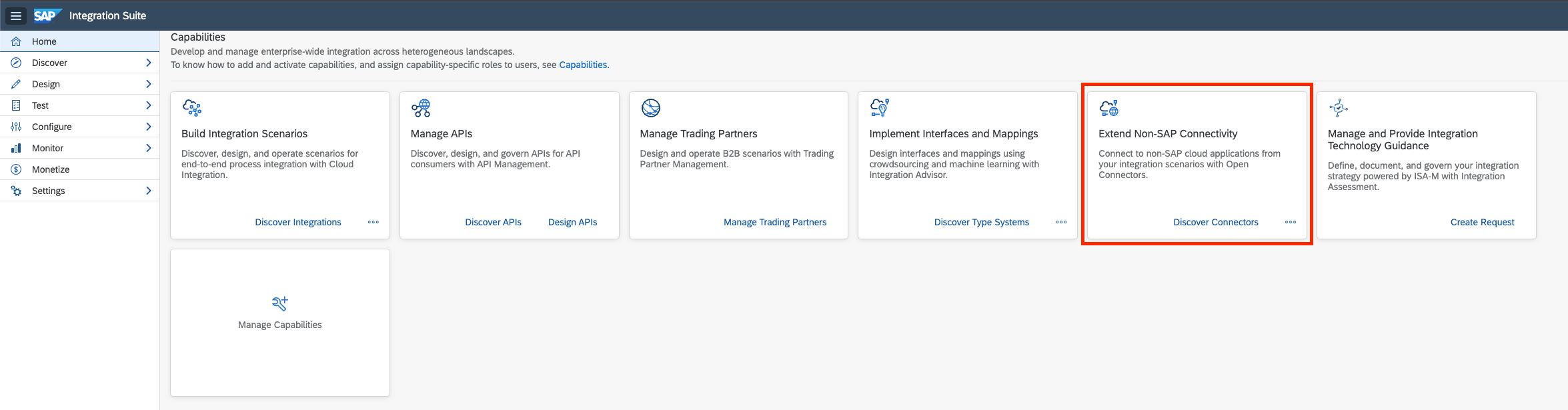Click the Manage APIs card title
This screenshot has height=410, width=1568.
point(442,134)
